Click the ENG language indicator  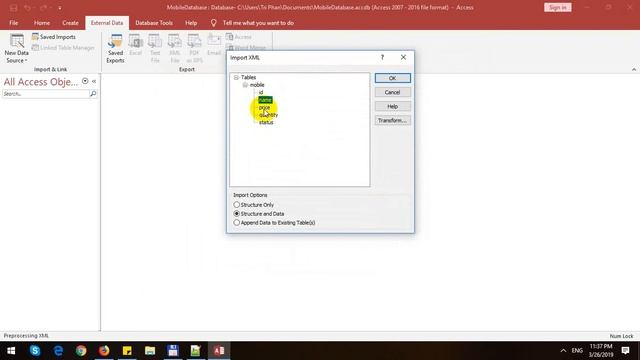[x=577, y=351]
